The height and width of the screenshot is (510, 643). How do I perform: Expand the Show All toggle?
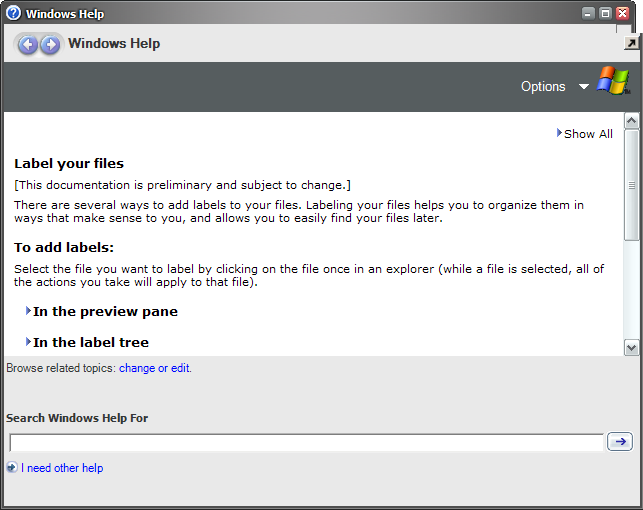(x=585, y=134)
